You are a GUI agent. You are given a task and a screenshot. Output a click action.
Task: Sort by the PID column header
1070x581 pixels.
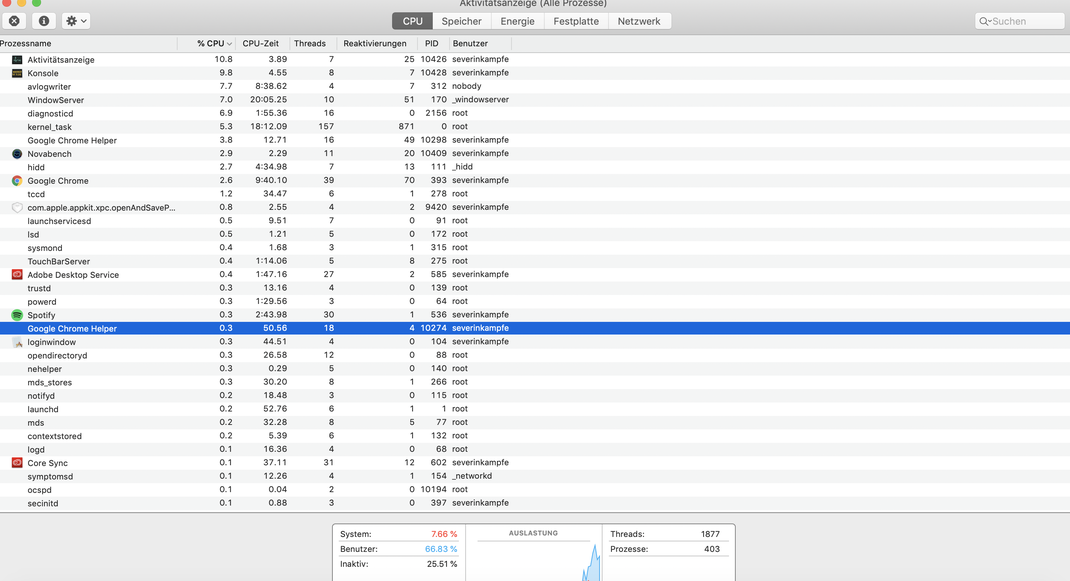coord(433,44)
